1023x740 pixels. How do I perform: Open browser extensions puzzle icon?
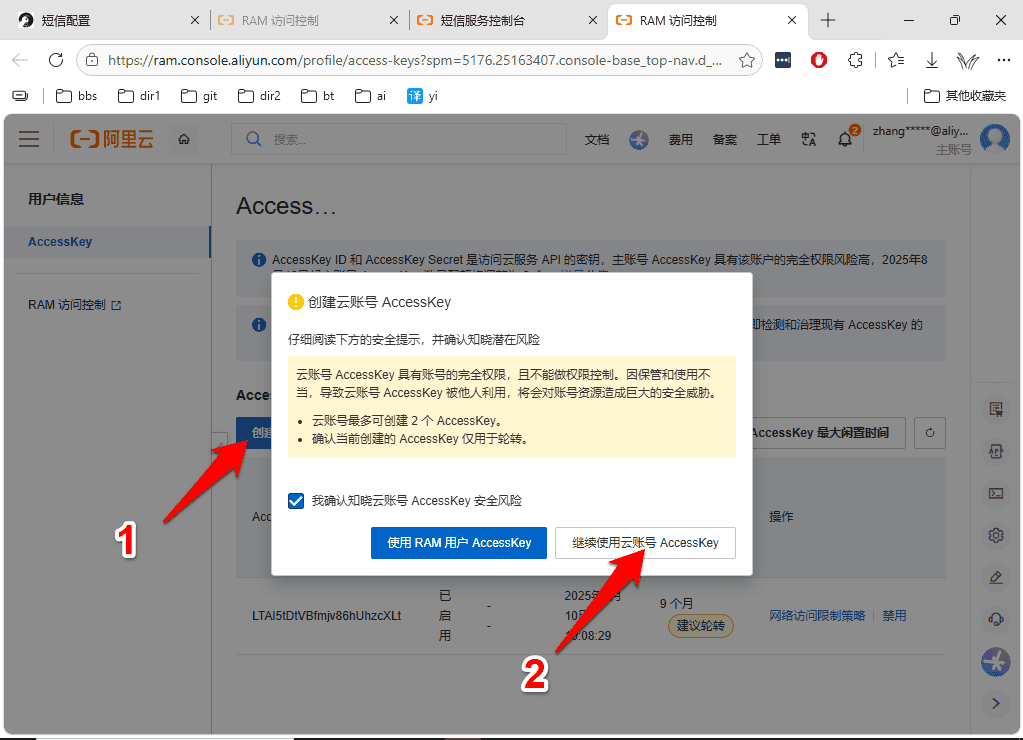[855, 61]
